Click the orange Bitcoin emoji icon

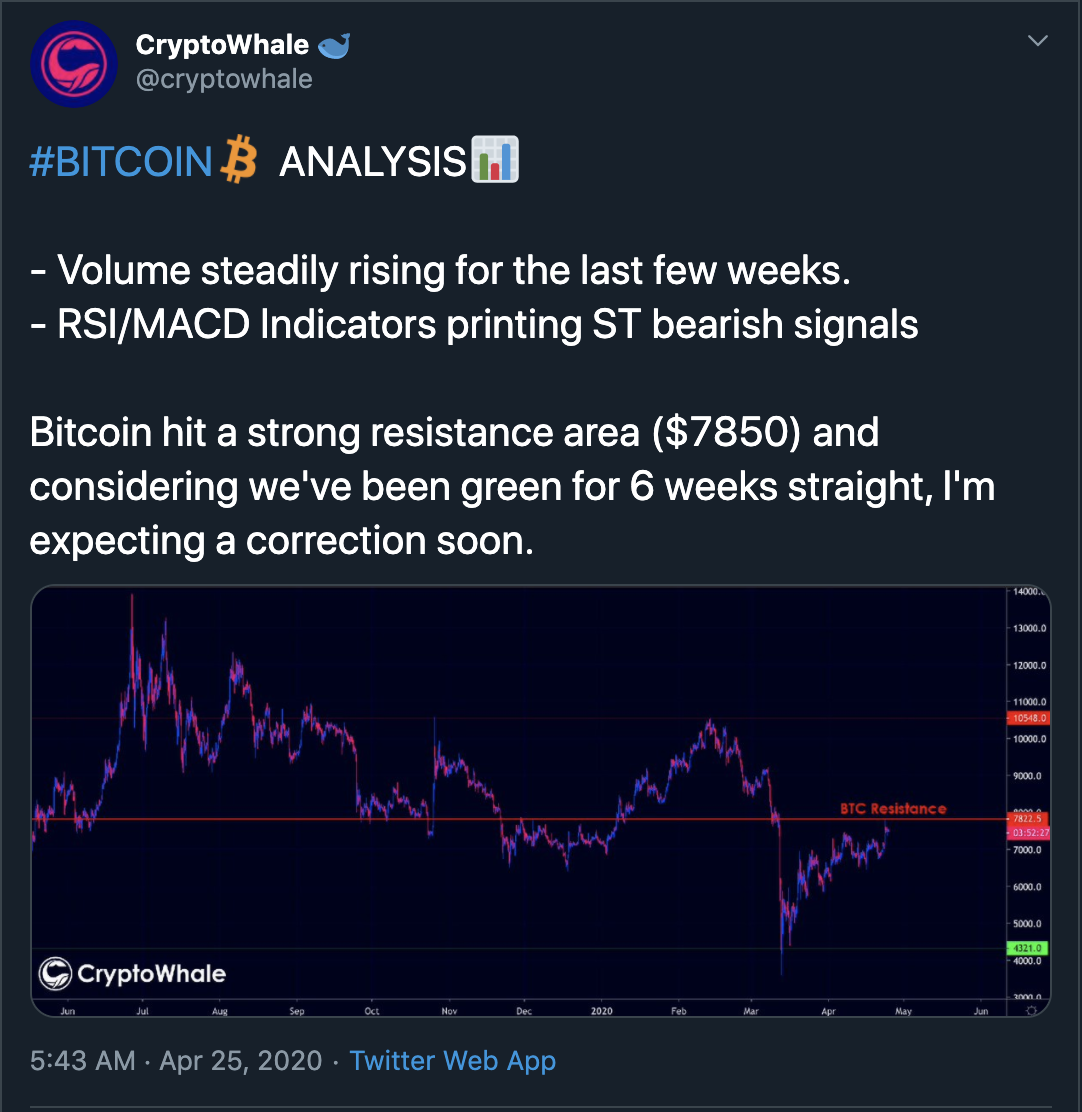pyautogui.click(x=238, y=162)
